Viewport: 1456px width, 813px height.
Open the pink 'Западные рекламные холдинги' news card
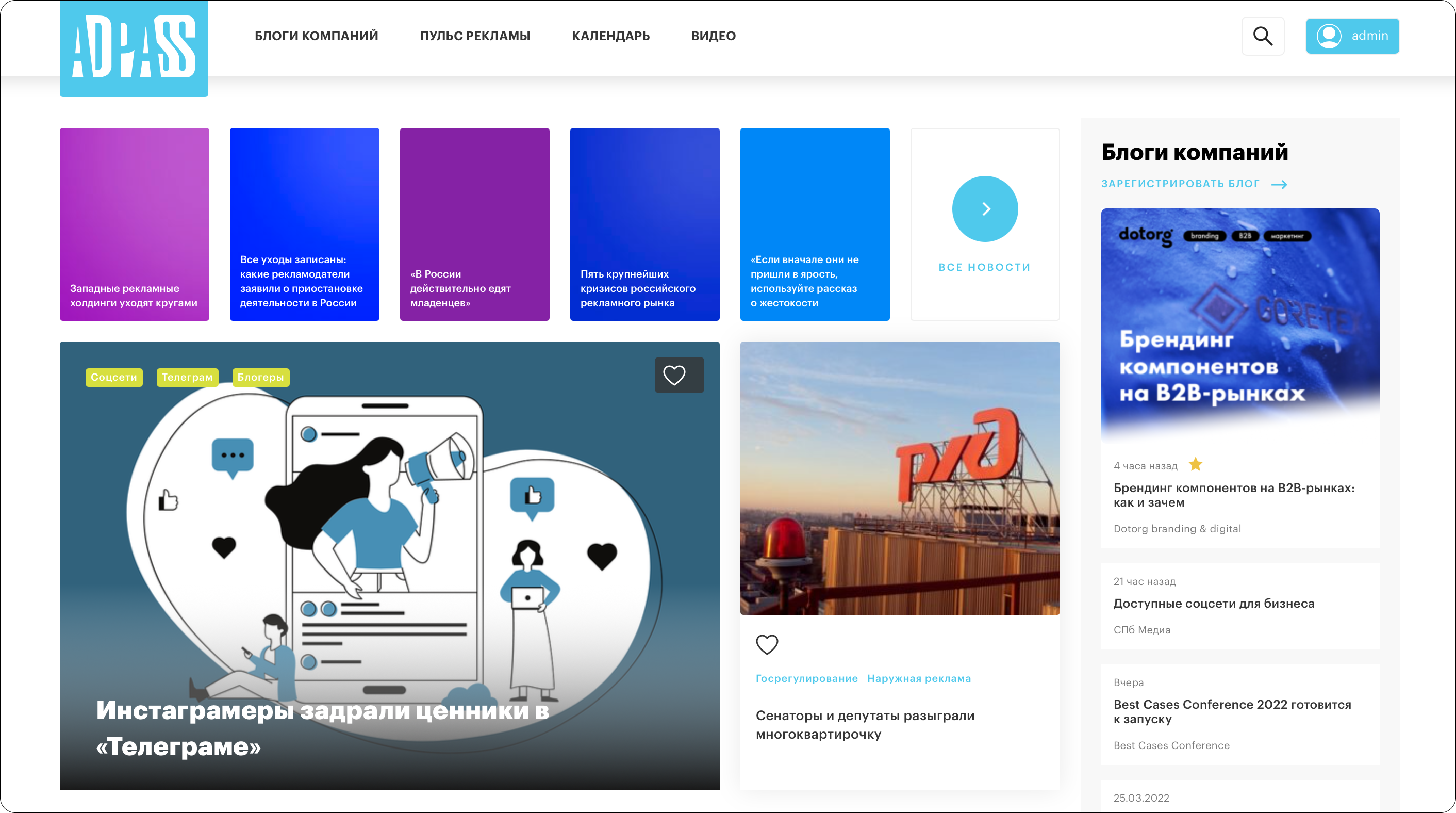click(134, 224)
